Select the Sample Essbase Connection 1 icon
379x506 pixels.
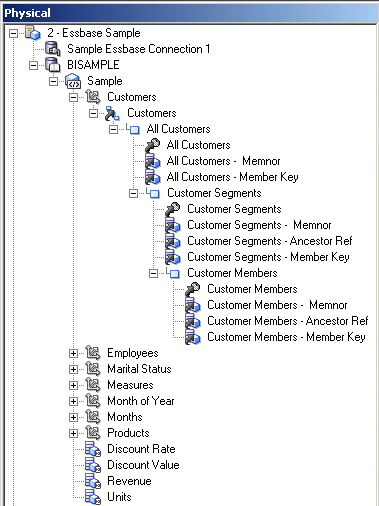[53, 49]
